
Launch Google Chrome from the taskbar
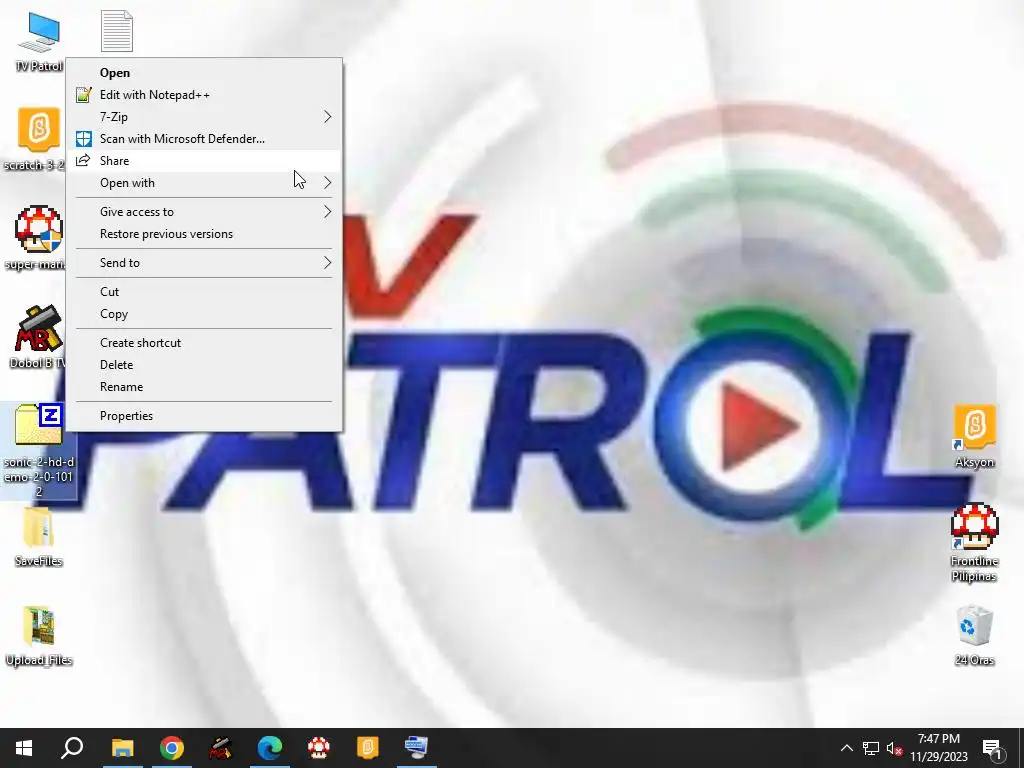click(x=172, y=748)
